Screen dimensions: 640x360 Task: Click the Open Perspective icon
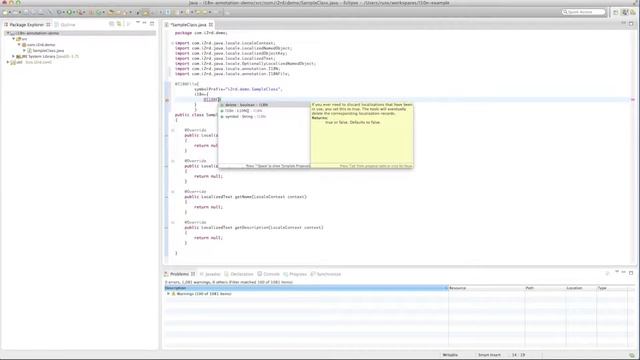pos(616,12)
